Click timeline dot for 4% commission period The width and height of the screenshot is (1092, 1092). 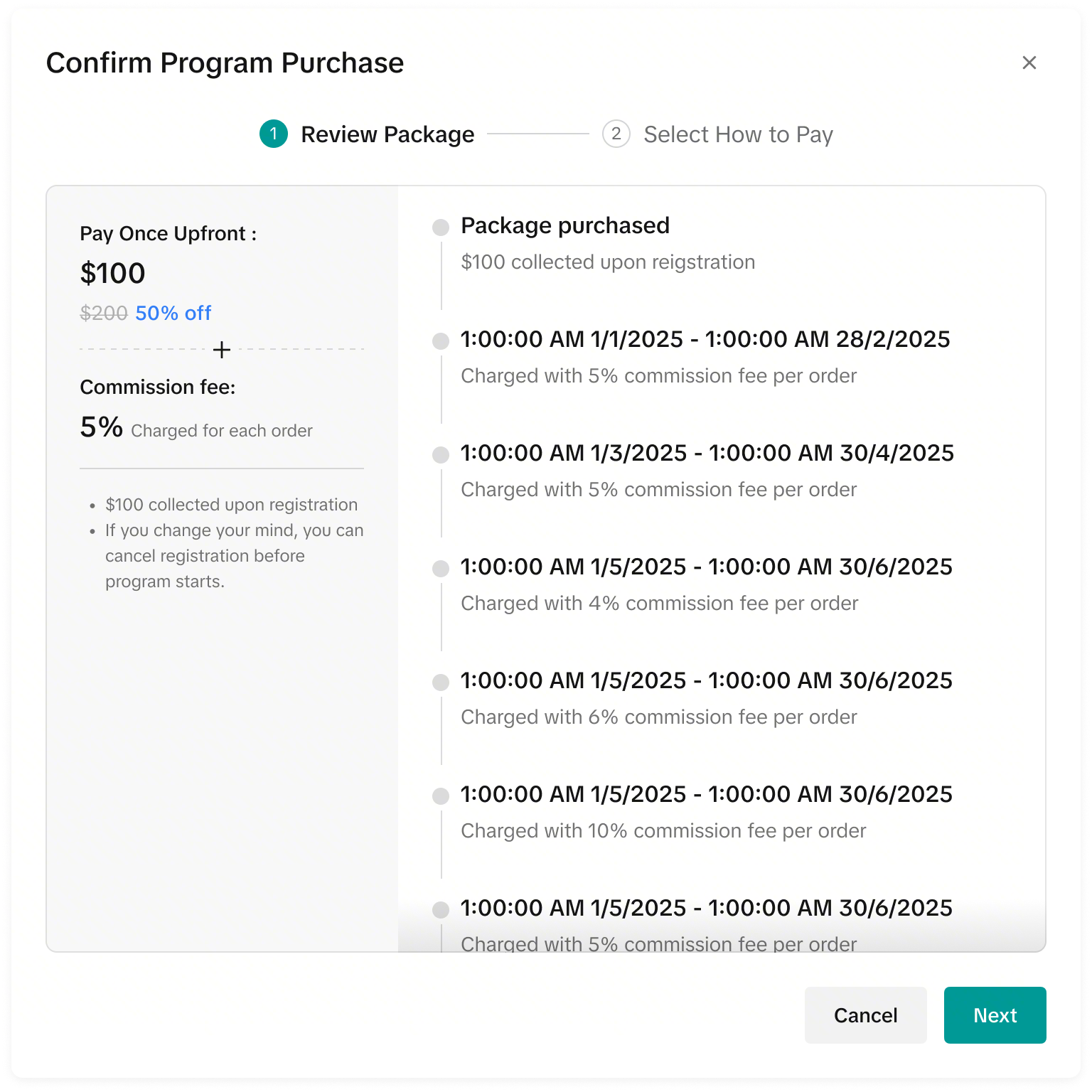tap(441, 569)
